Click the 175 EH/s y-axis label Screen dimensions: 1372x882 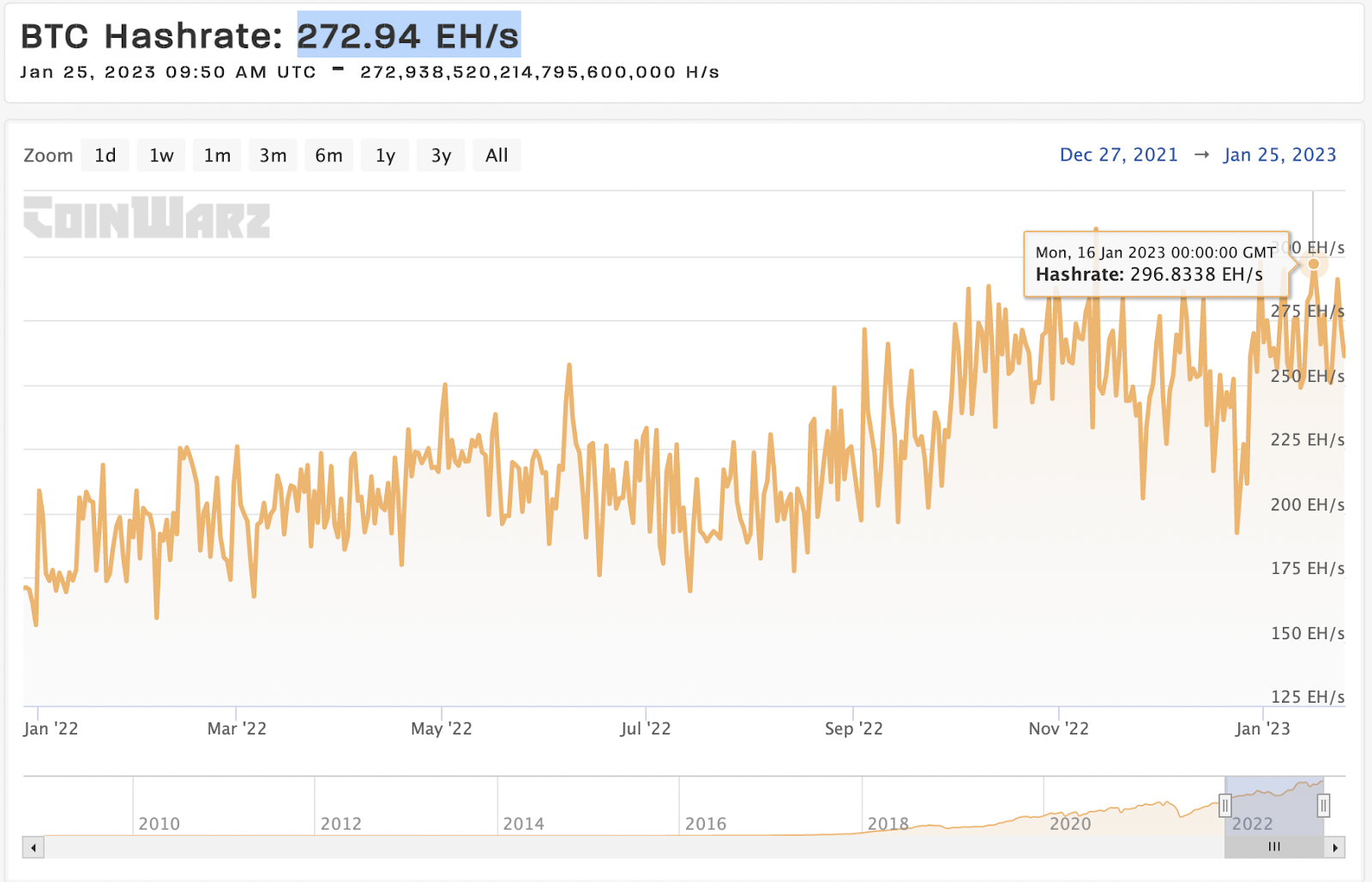click(x=1308, y=568)
